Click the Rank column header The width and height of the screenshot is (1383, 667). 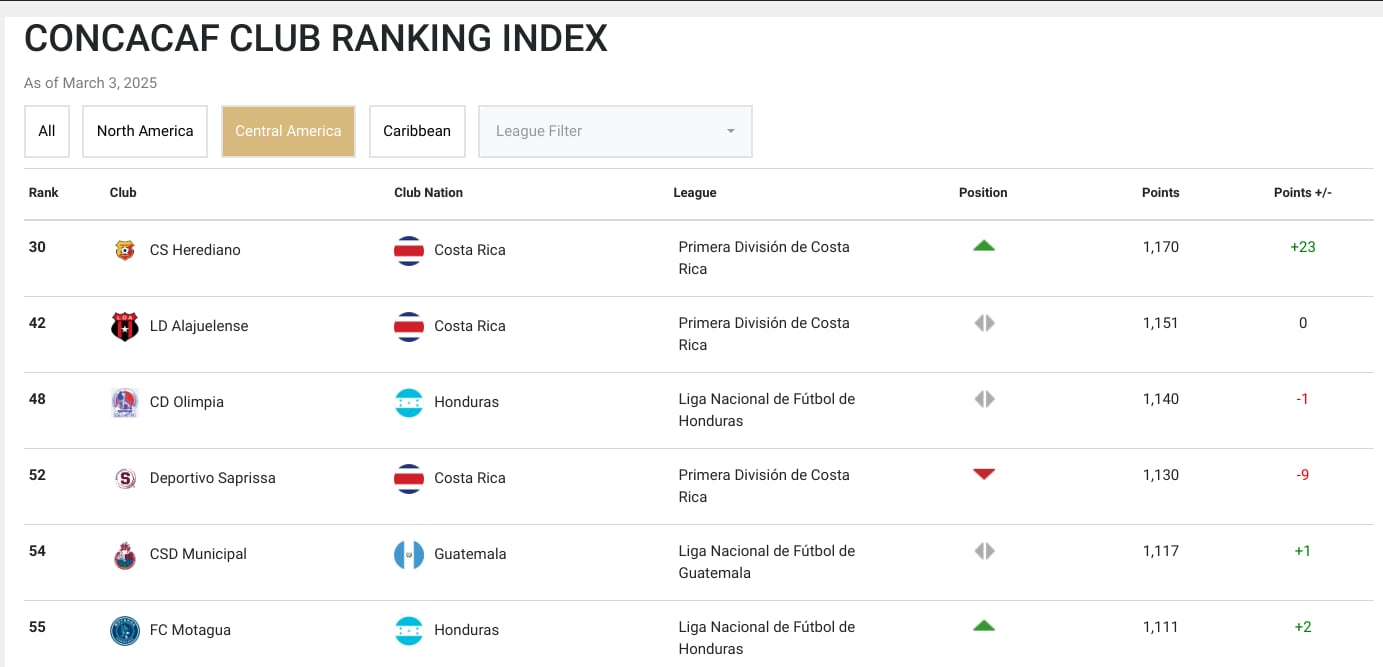44,193
